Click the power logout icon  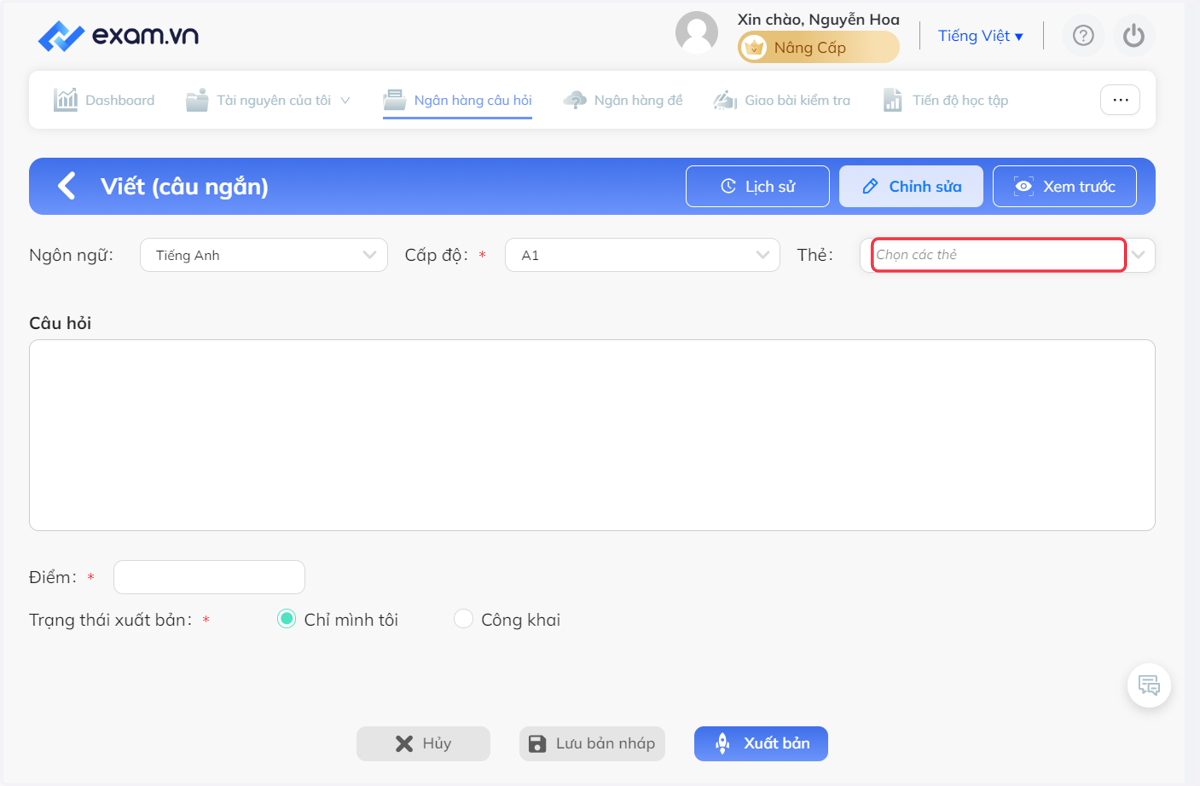[x=1133, y=36]
